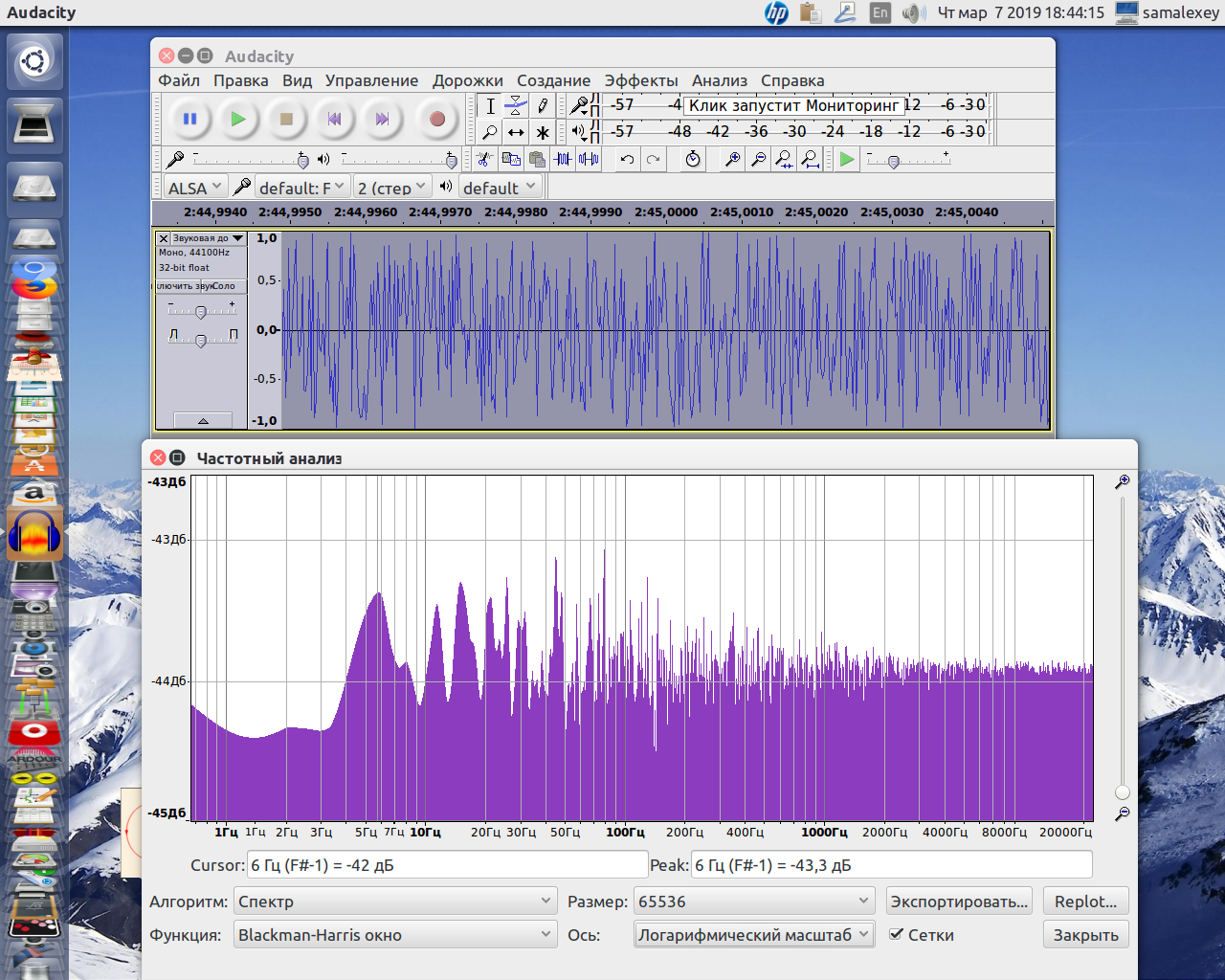Open the recording device dropdown "default: F"
This screenshot has width=1225, height=980.
[x=301, y=188]
